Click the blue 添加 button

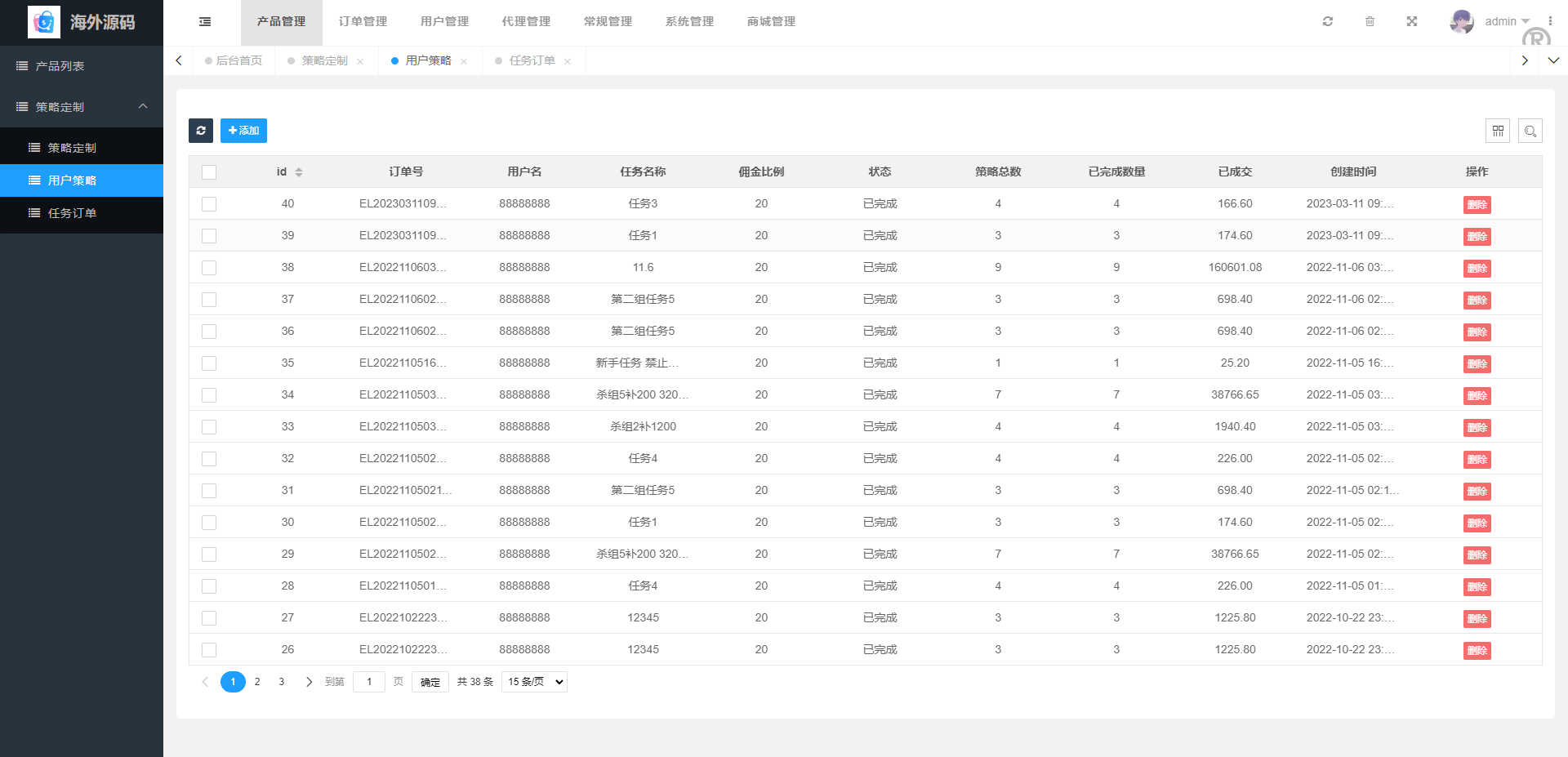point(243,131)
